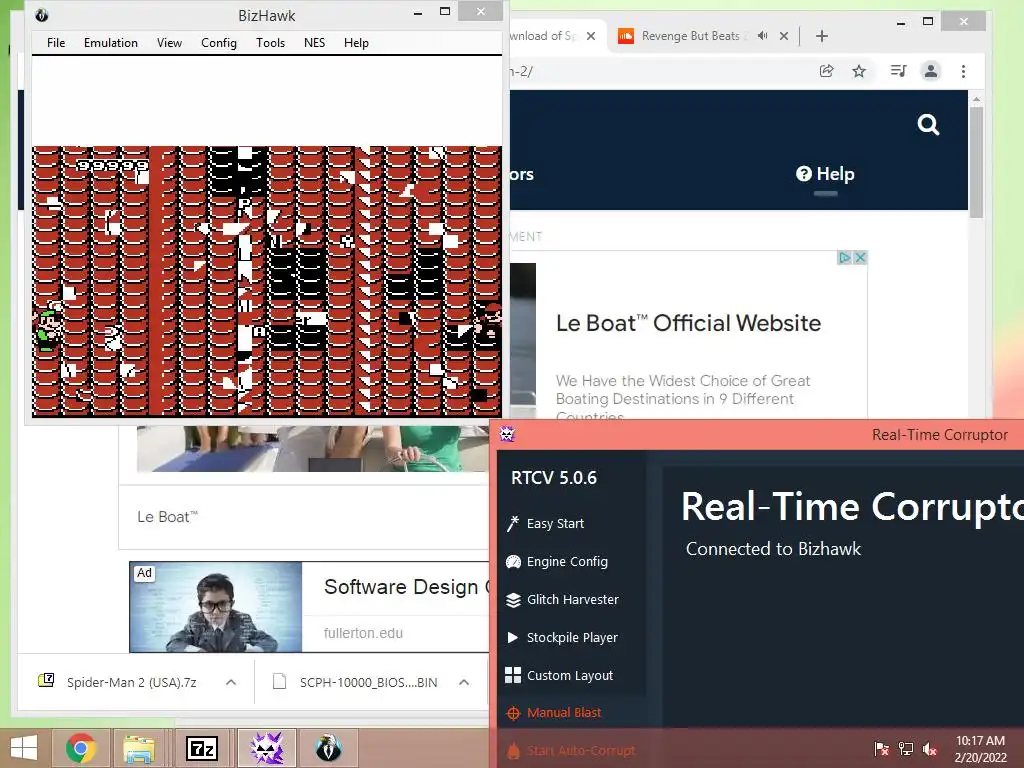Mute audio on the Revenge But Beats tab
The width and height of the screenshot is (1024, 768).
tap(762, 36)
